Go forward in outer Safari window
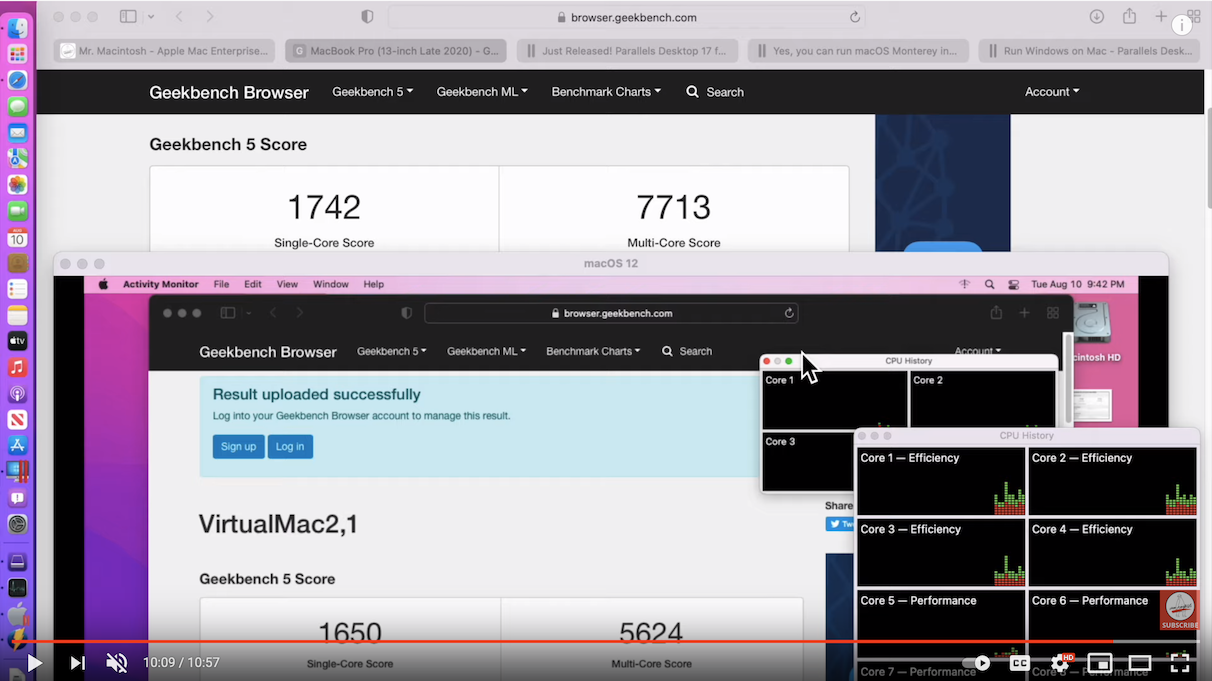 coord(209,17)
